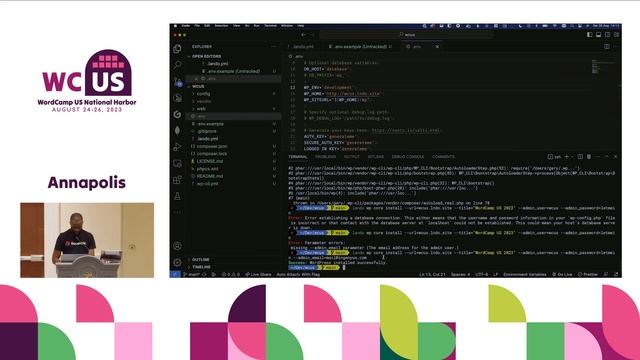Switch to the OUTPUT panel tab
Image resolution: width=640 pixels, height=360 pixels.
pos(351,157)
